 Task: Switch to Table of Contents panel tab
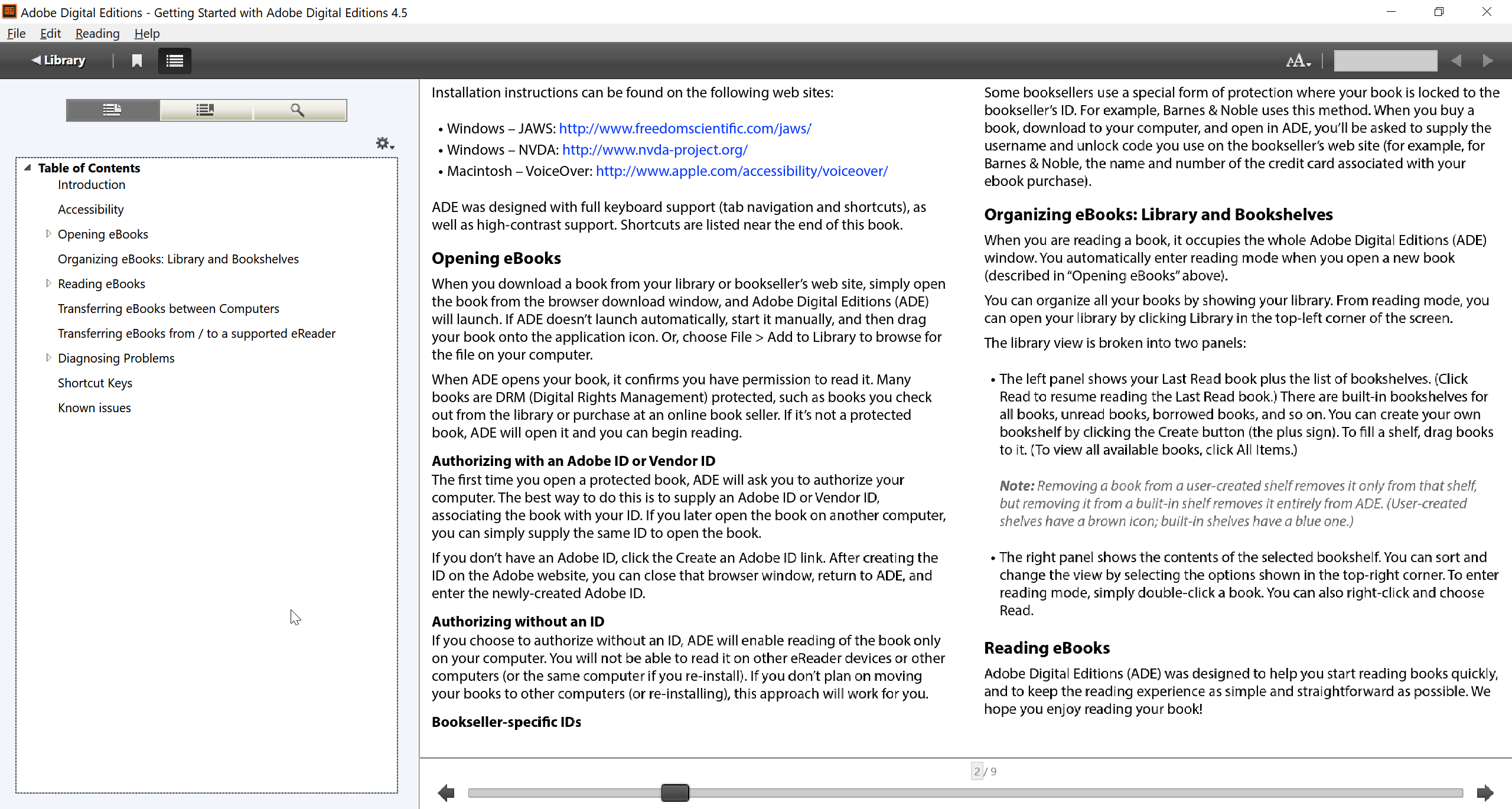[x=113, y=110]
